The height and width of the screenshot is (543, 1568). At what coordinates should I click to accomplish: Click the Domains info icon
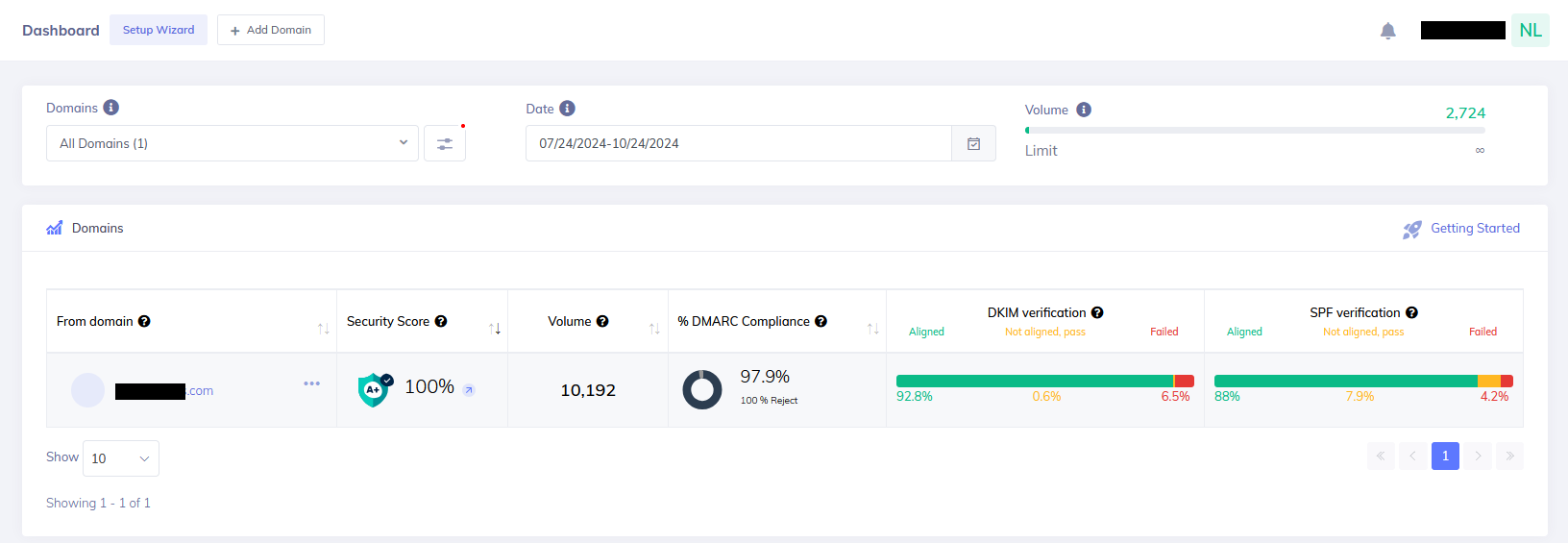[111, 108]
